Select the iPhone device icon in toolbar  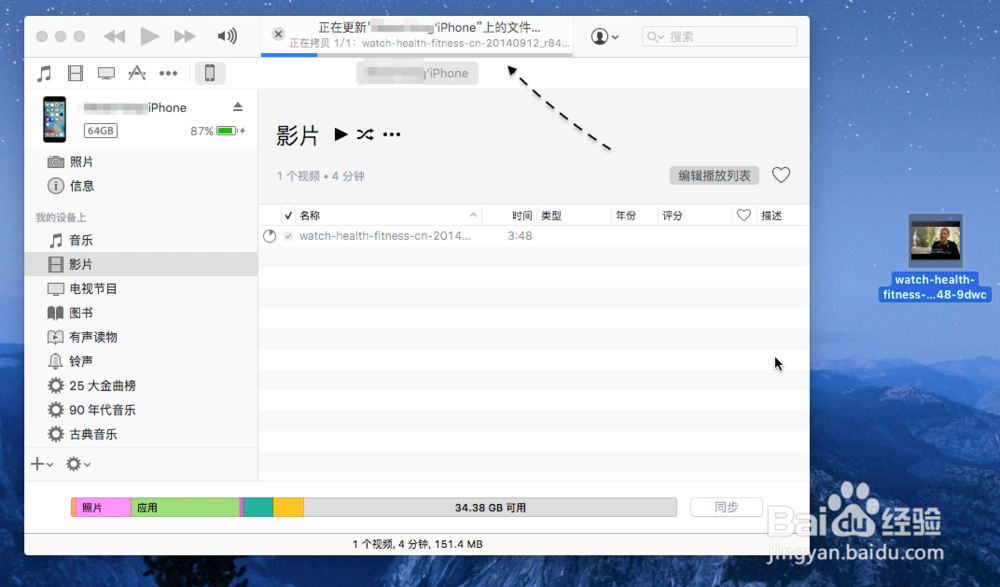210,72
